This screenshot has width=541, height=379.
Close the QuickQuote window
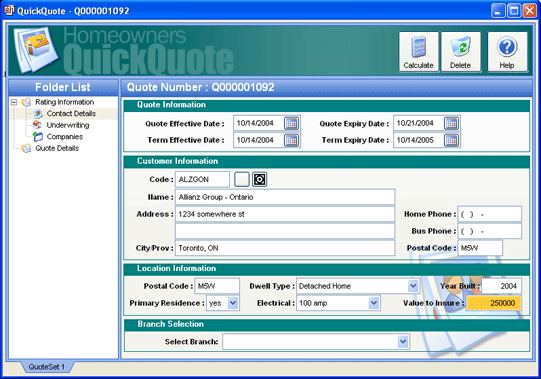coord(530,11)
